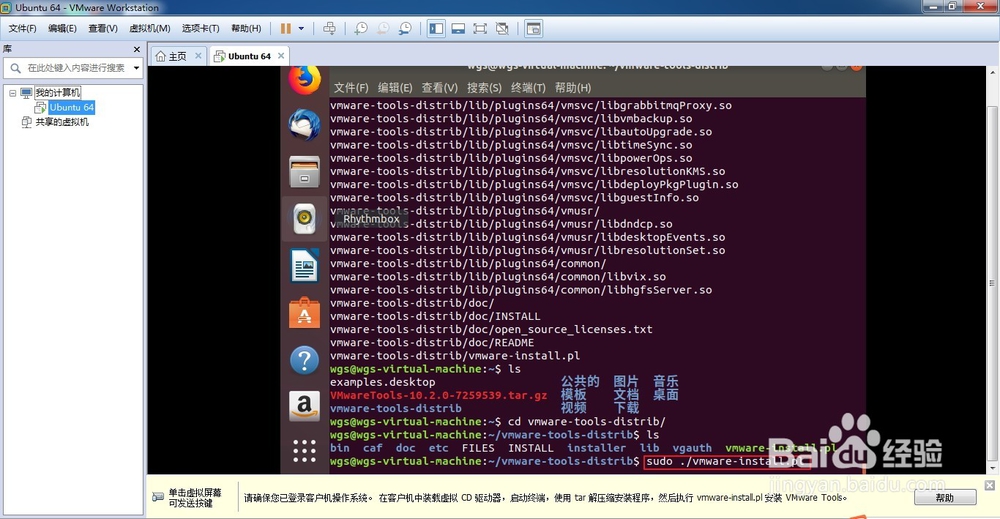Click the keyboard icon beside 单击虚拟屏幕
This screenshot has width=1000, height=519.
click(x=158, y=497)
